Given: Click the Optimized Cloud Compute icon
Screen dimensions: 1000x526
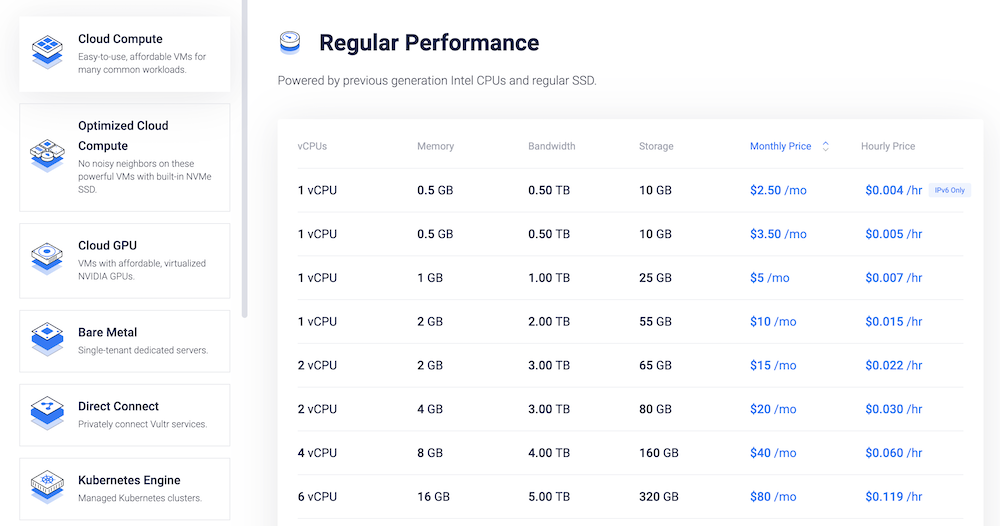Looking at the screenshot, I should [48, 157].
